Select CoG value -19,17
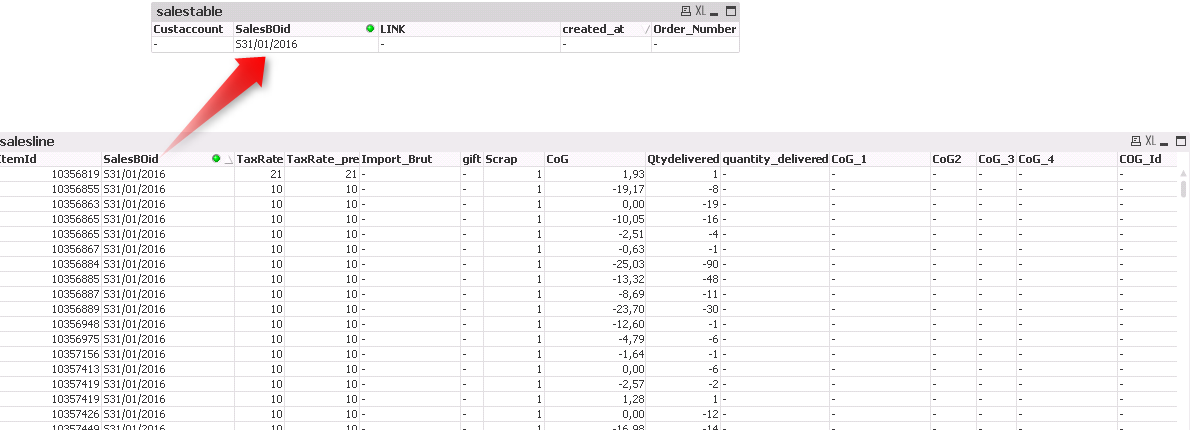 tap(628, 189)
